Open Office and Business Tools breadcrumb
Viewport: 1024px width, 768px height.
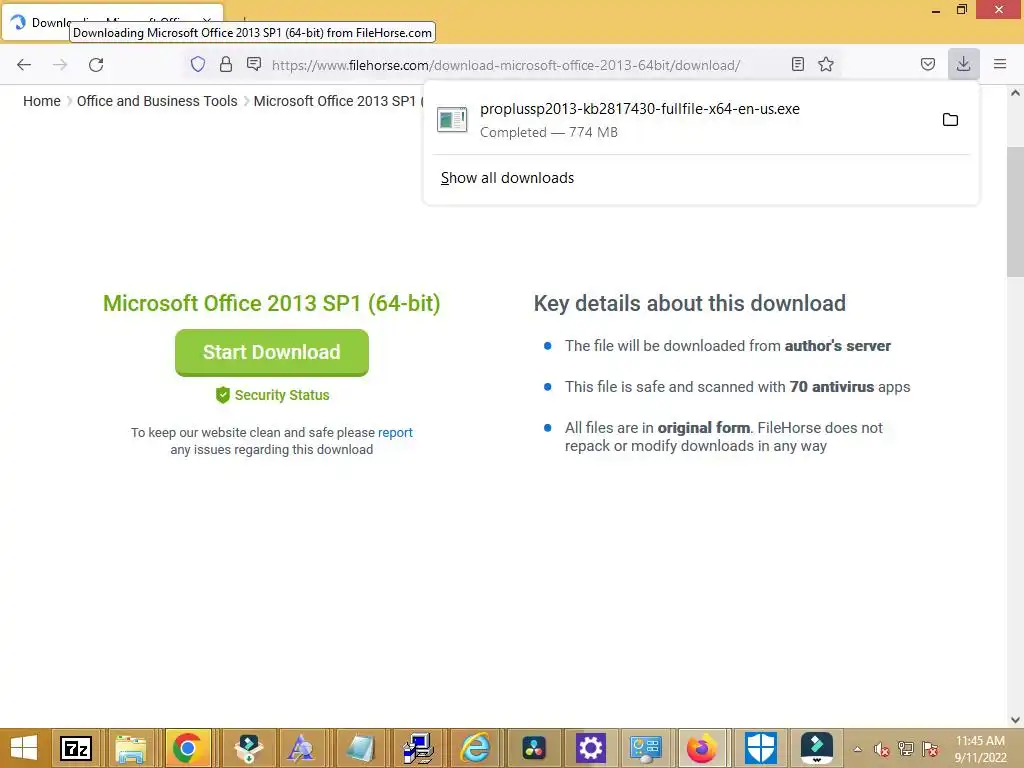click(157, 101)
